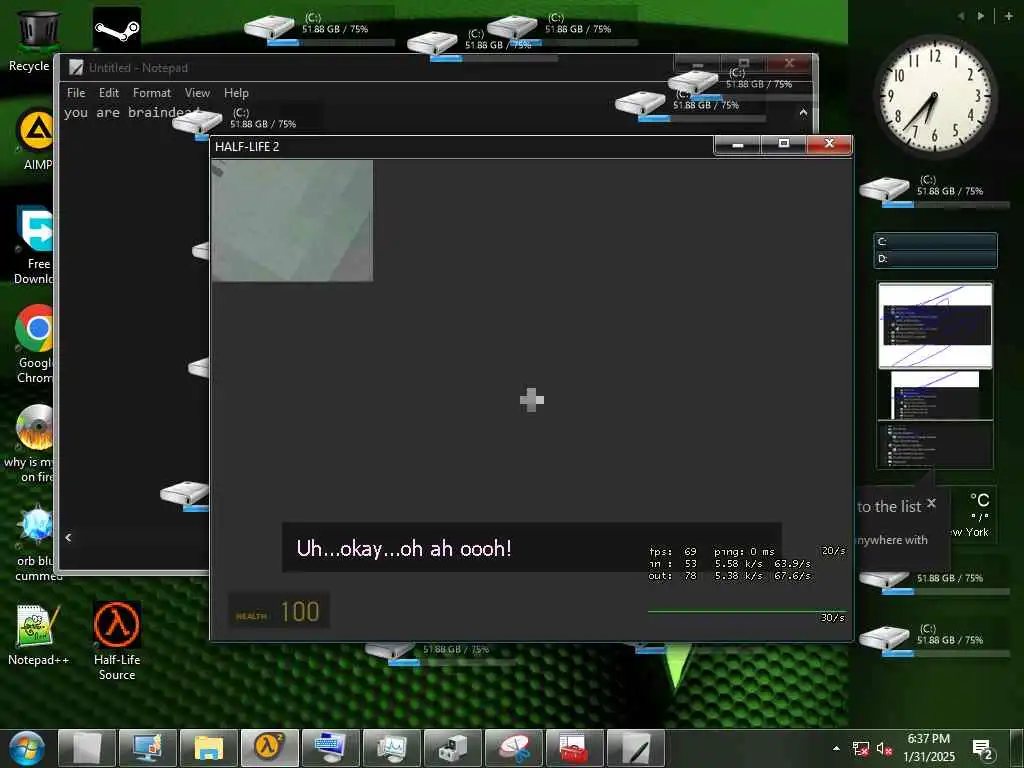Image resolution: width=1024 pixels, height=768 pixels.
Task: Launch Half-Life Source desktop shortcut
Action: pos(117,641)
